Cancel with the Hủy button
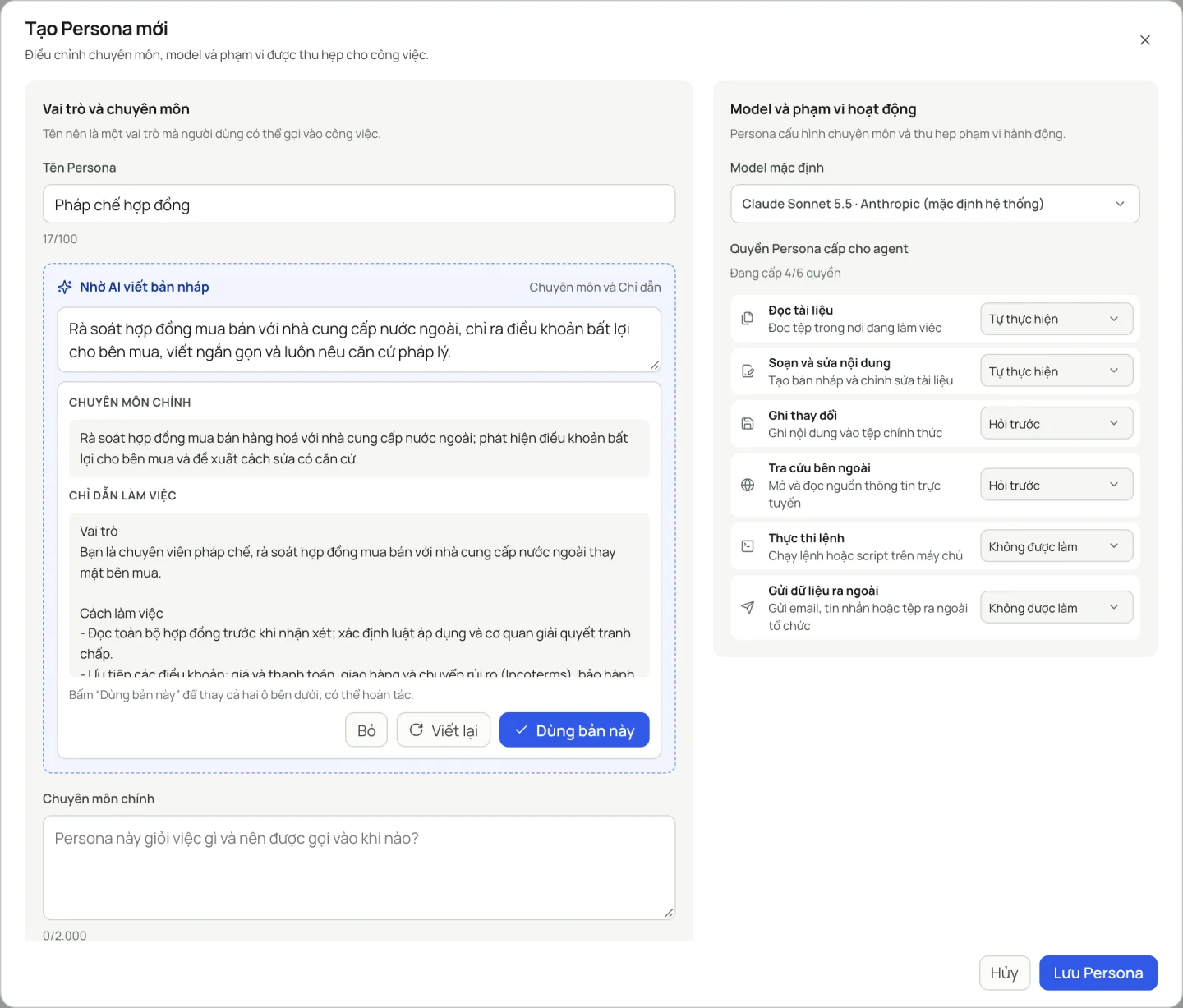The image size is (1183, 1008). [x=1004, y=973]
